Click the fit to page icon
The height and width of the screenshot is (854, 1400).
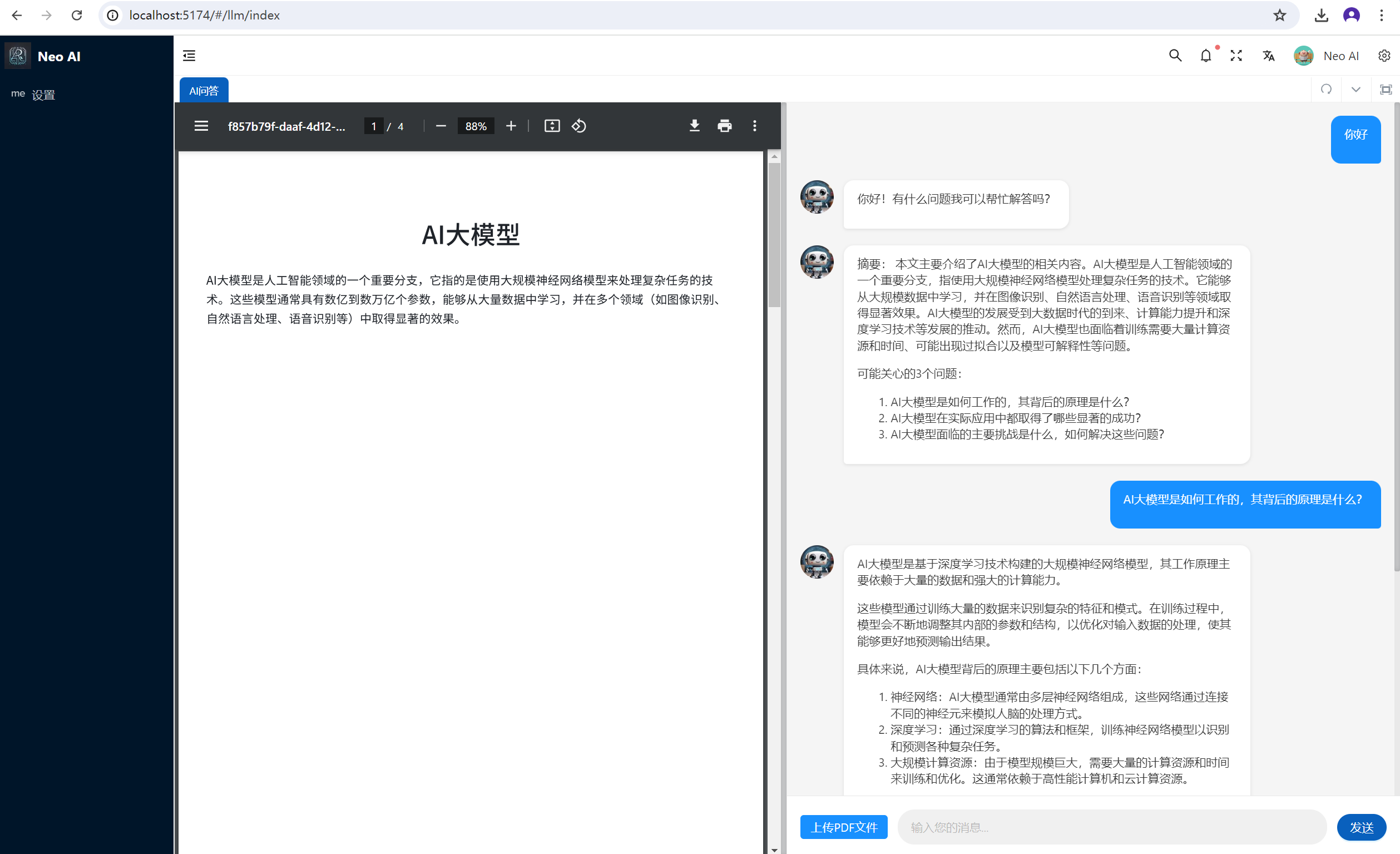pos(552,126)
